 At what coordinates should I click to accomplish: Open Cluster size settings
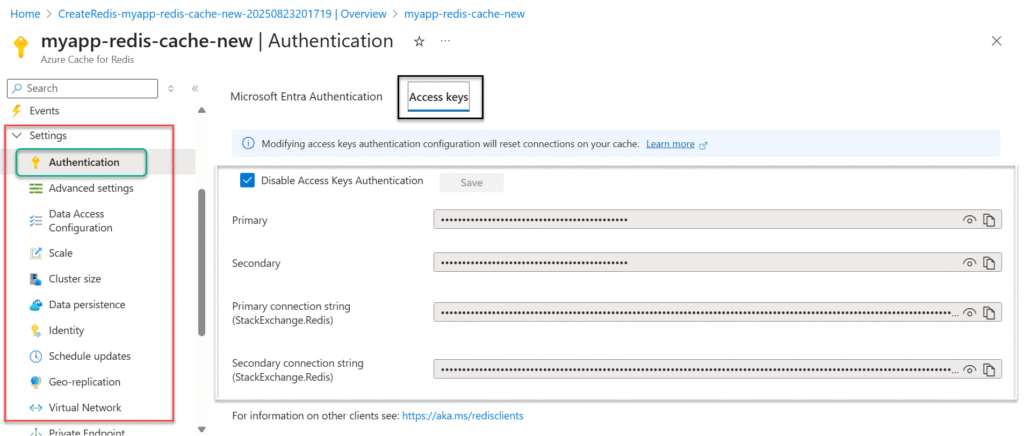click(74, 279)
